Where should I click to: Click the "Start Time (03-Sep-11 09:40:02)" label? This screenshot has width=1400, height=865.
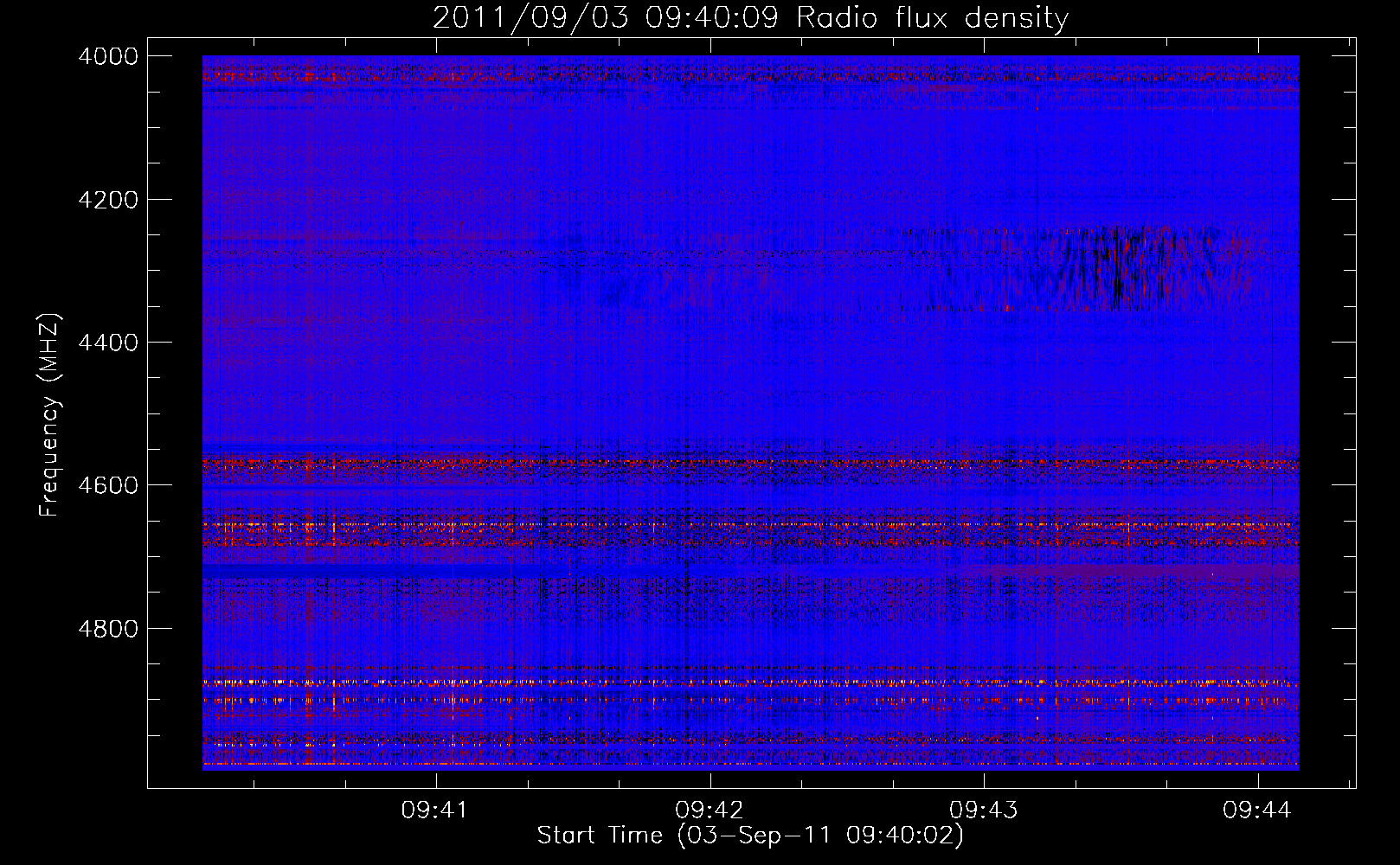pyautogui.click(x=750, y=836)
